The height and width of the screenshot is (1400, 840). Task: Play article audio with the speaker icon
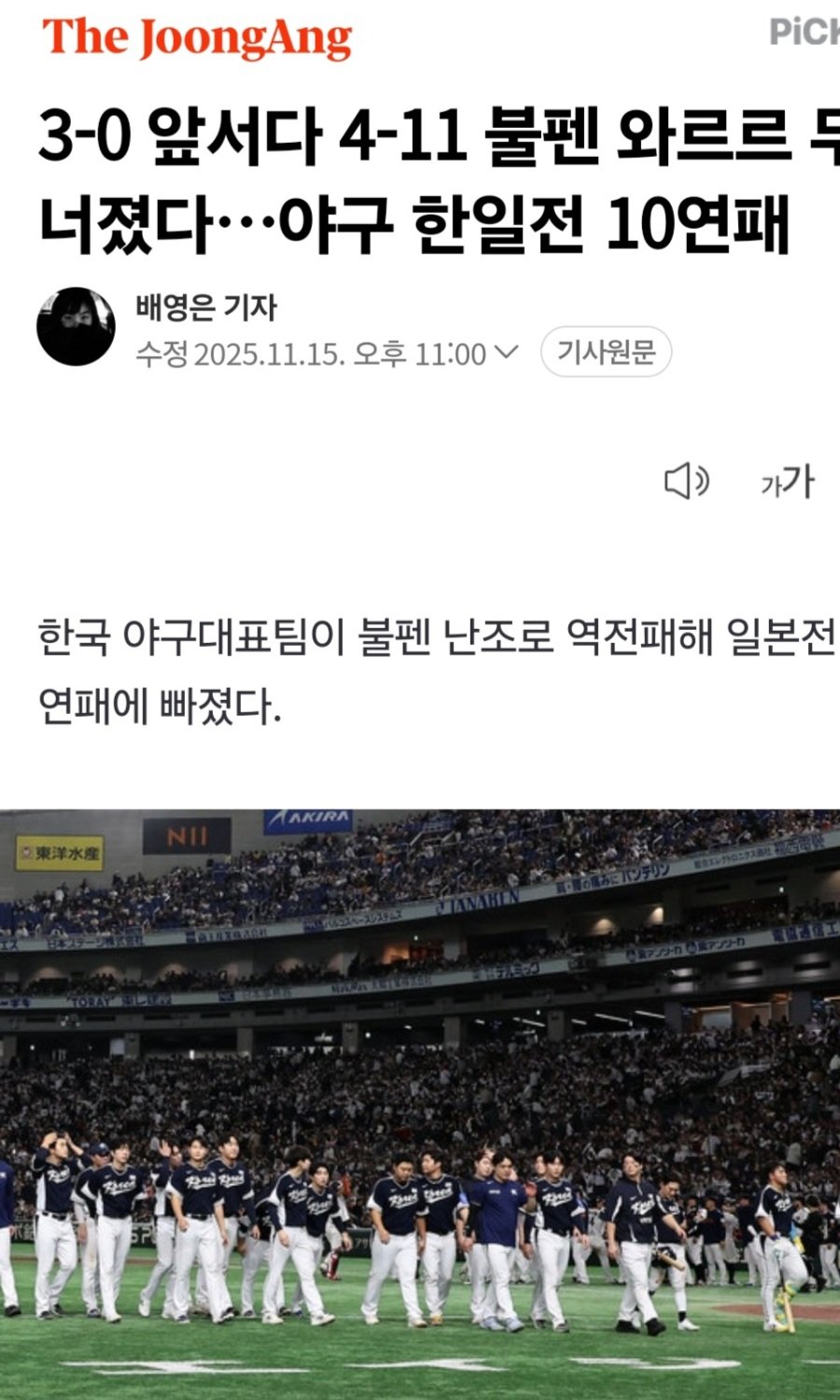[x=687, y=482]
